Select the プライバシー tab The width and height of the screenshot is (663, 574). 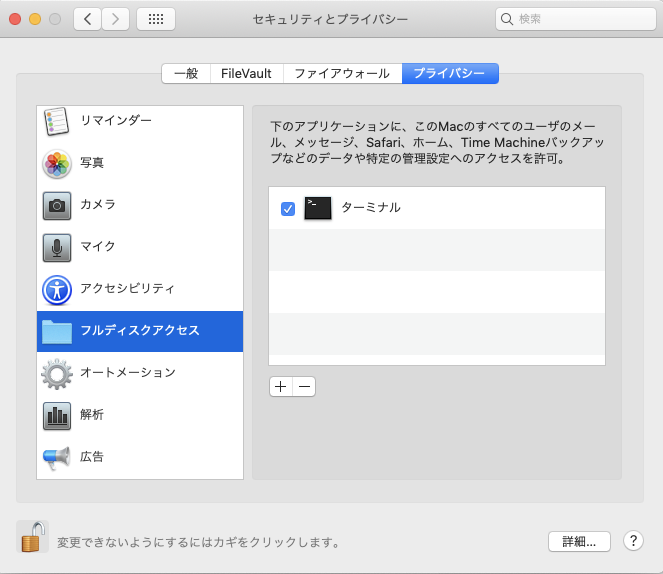point(450,74)
